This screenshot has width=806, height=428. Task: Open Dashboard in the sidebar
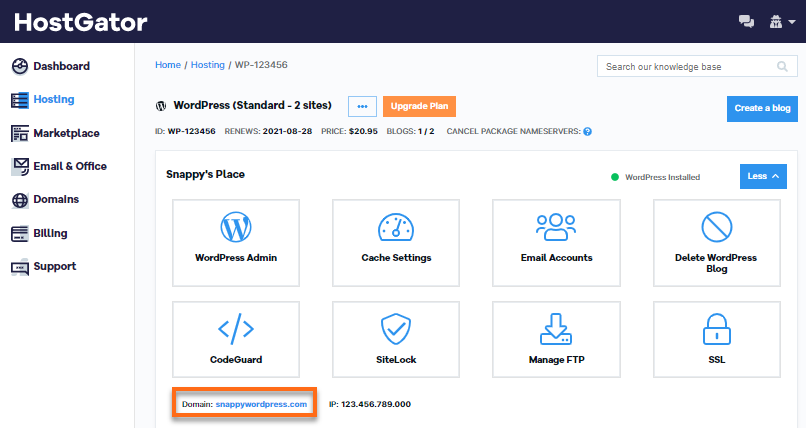tap(61, 66)
